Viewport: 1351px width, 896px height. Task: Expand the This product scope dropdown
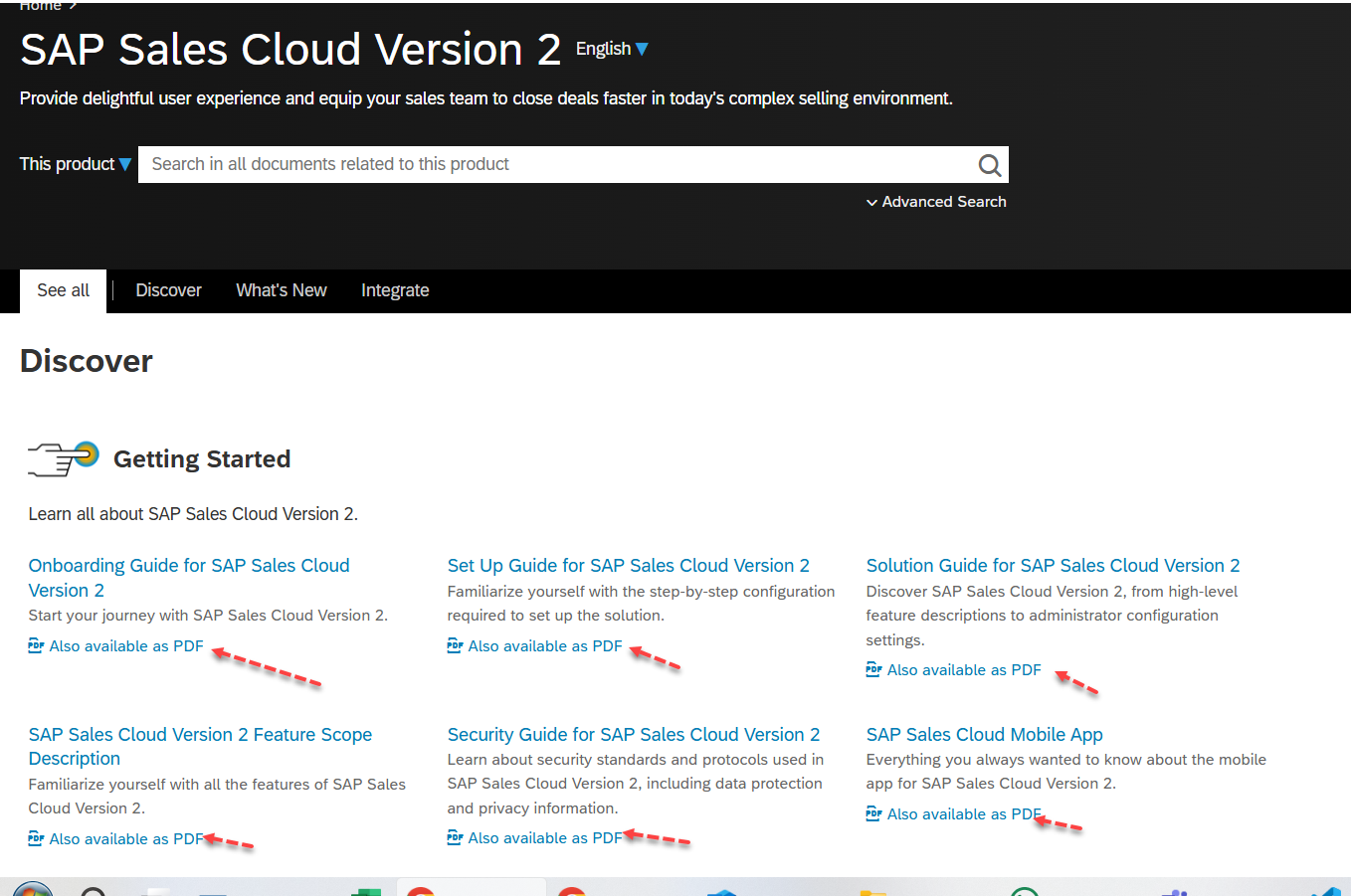click(x=75, y=164)
